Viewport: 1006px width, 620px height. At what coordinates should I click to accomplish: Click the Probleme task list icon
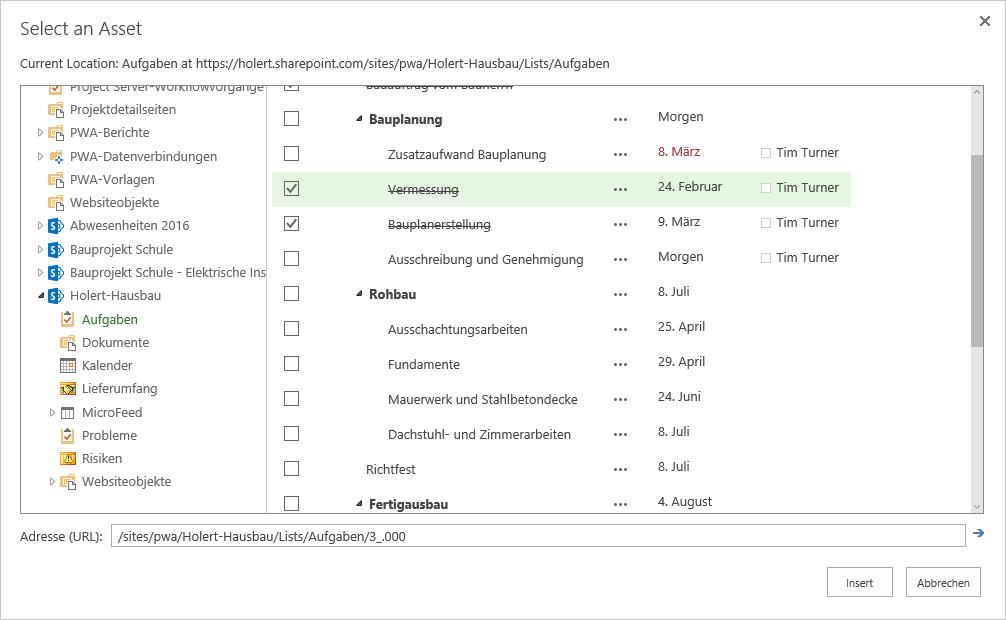[x=68, y=436]
